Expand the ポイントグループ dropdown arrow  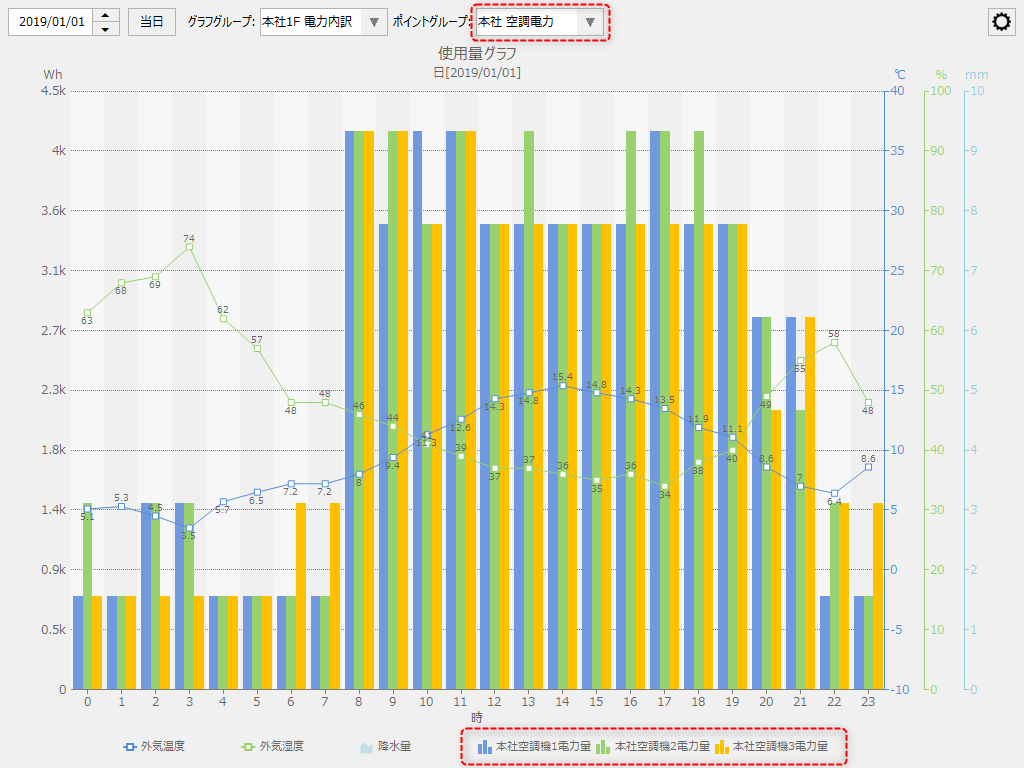[590, 22]
